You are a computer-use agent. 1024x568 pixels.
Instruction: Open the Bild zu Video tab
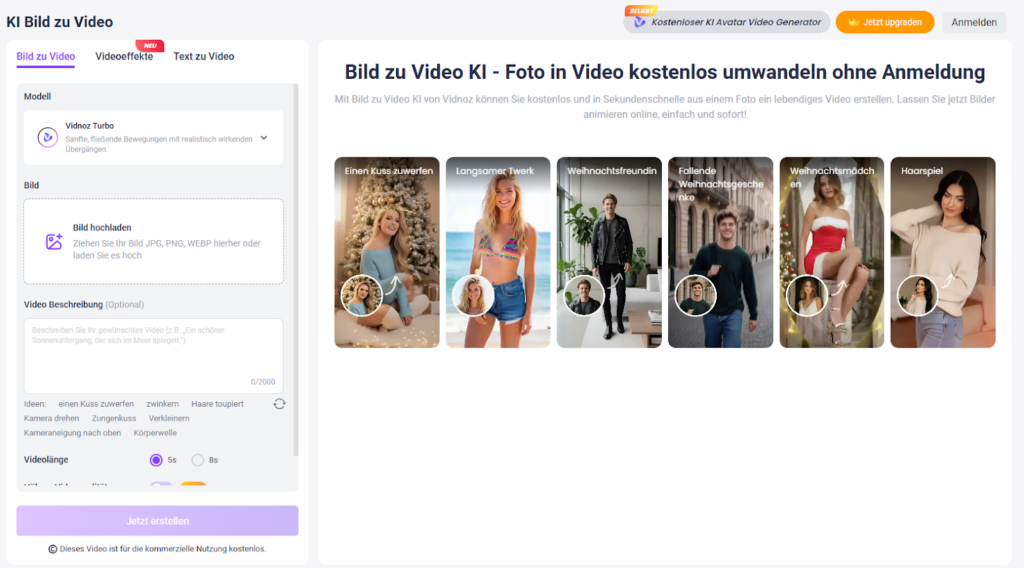45,57
